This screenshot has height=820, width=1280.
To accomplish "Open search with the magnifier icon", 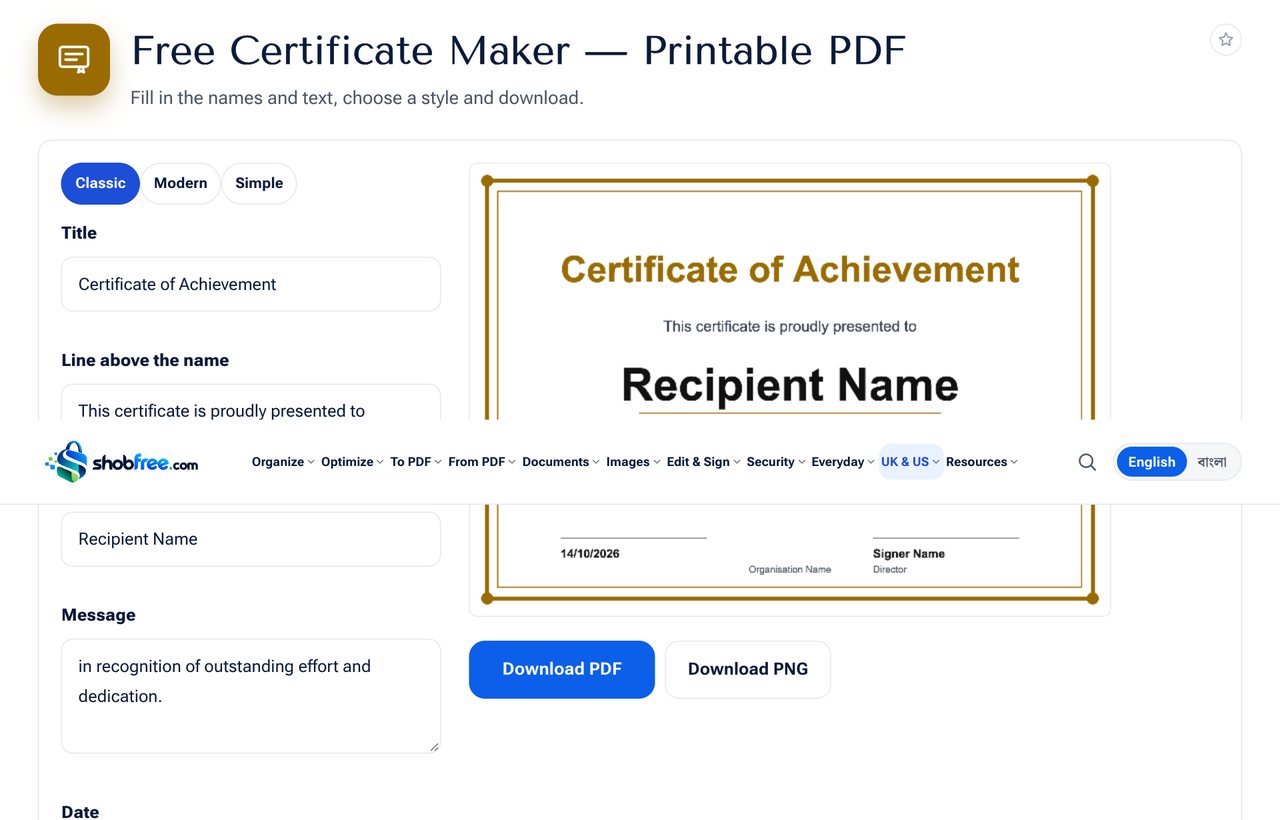I will tap(1087, 462).
